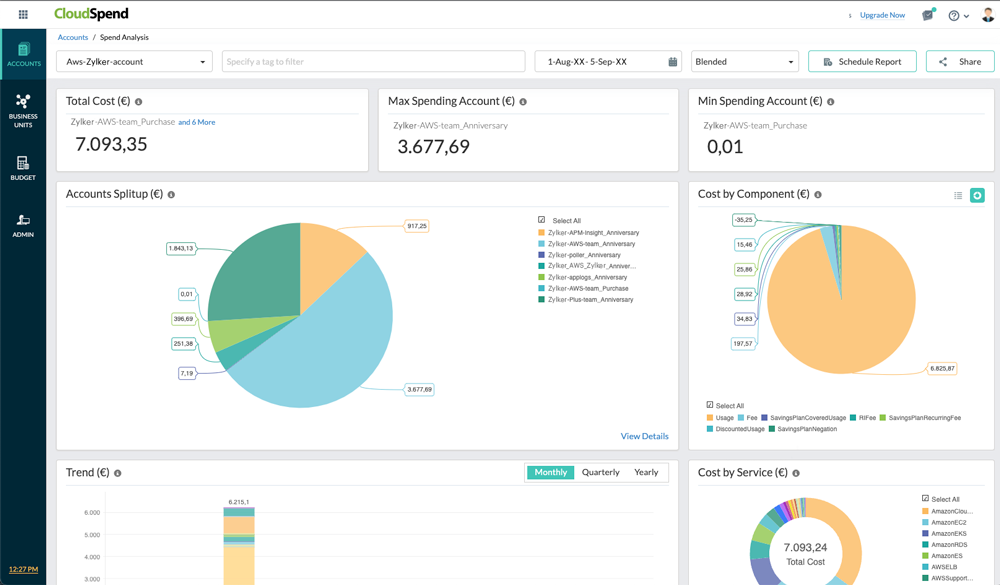Screen dimensions: 1000x585
Task: Enable Select All in Cost by Service legend
Action: pyautogui.click(x=925, y=498)
